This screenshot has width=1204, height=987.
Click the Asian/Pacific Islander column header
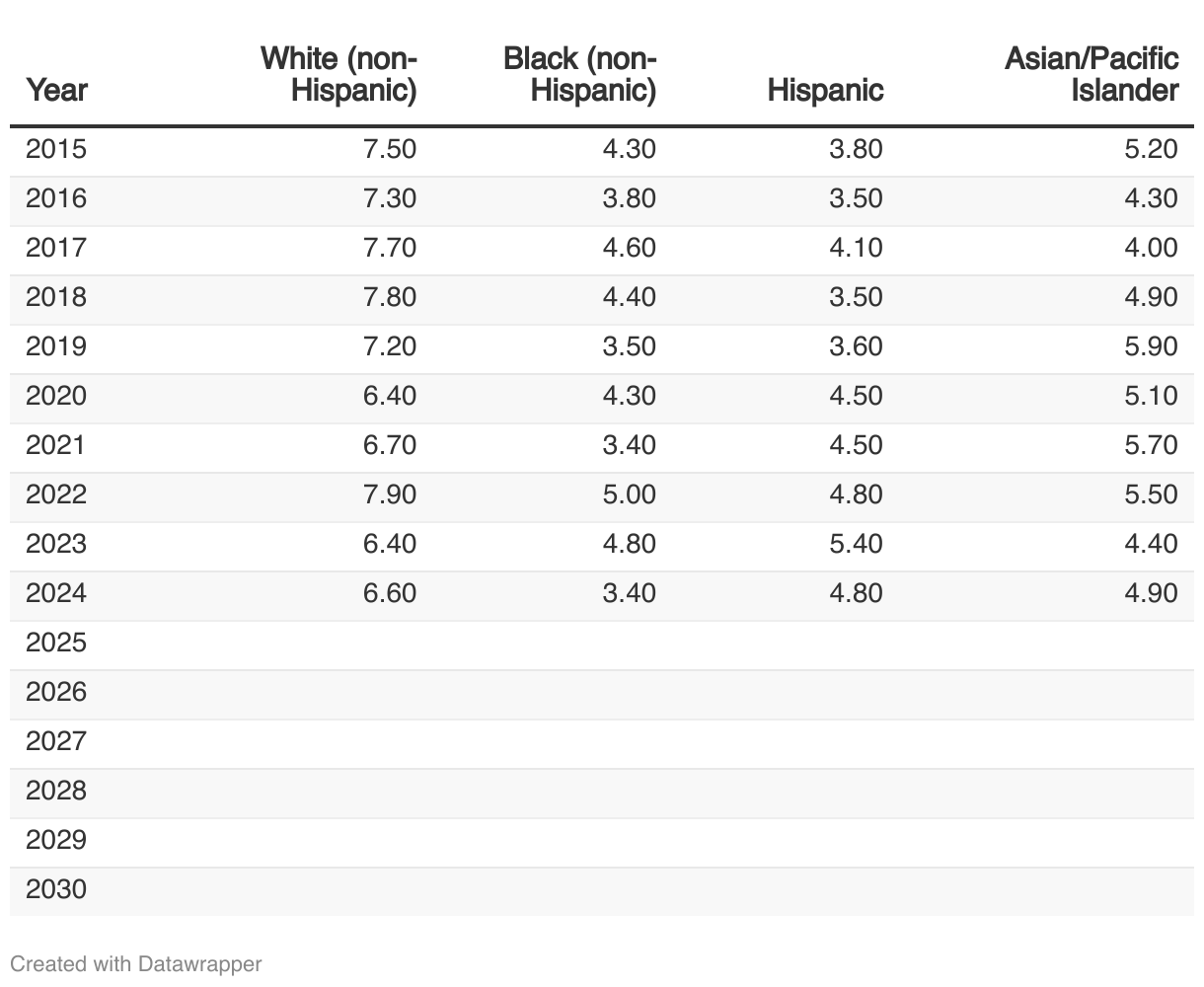1091,74
